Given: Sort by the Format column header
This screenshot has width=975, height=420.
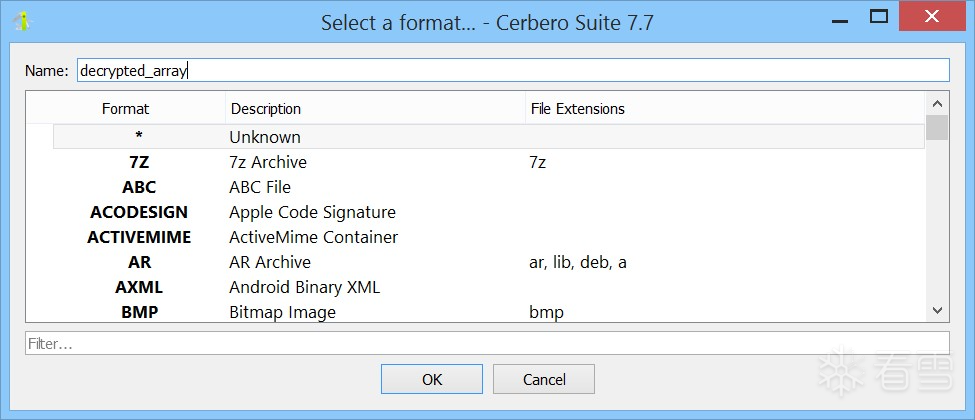Looking at the screenshot, I should pyautogui.click(x=125, y=108).
